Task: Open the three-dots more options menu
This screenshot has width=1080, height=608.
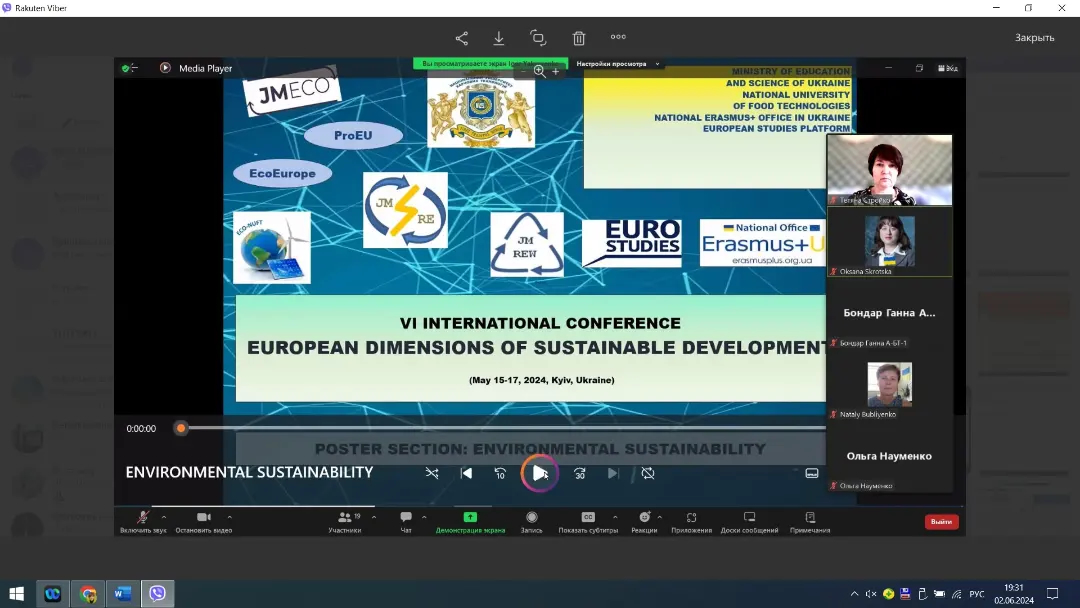Action: tap(618, 38)
